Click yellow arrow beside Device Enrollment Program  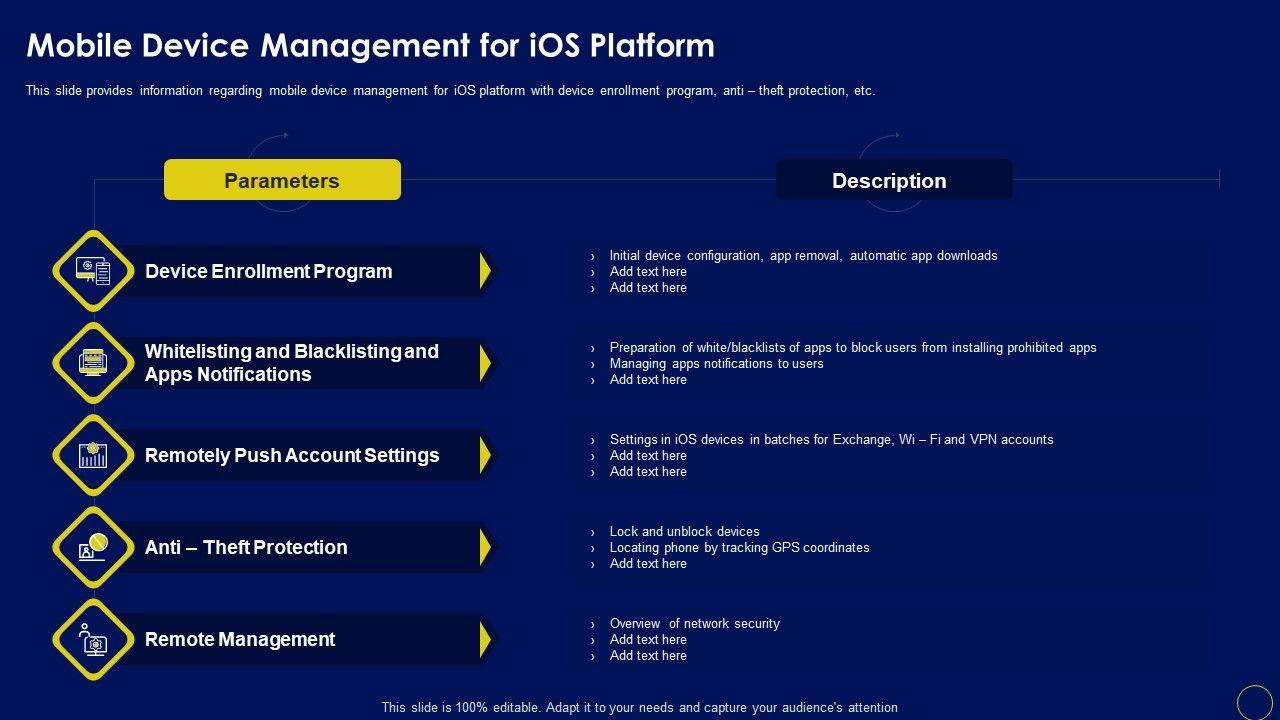pos(485,271)
